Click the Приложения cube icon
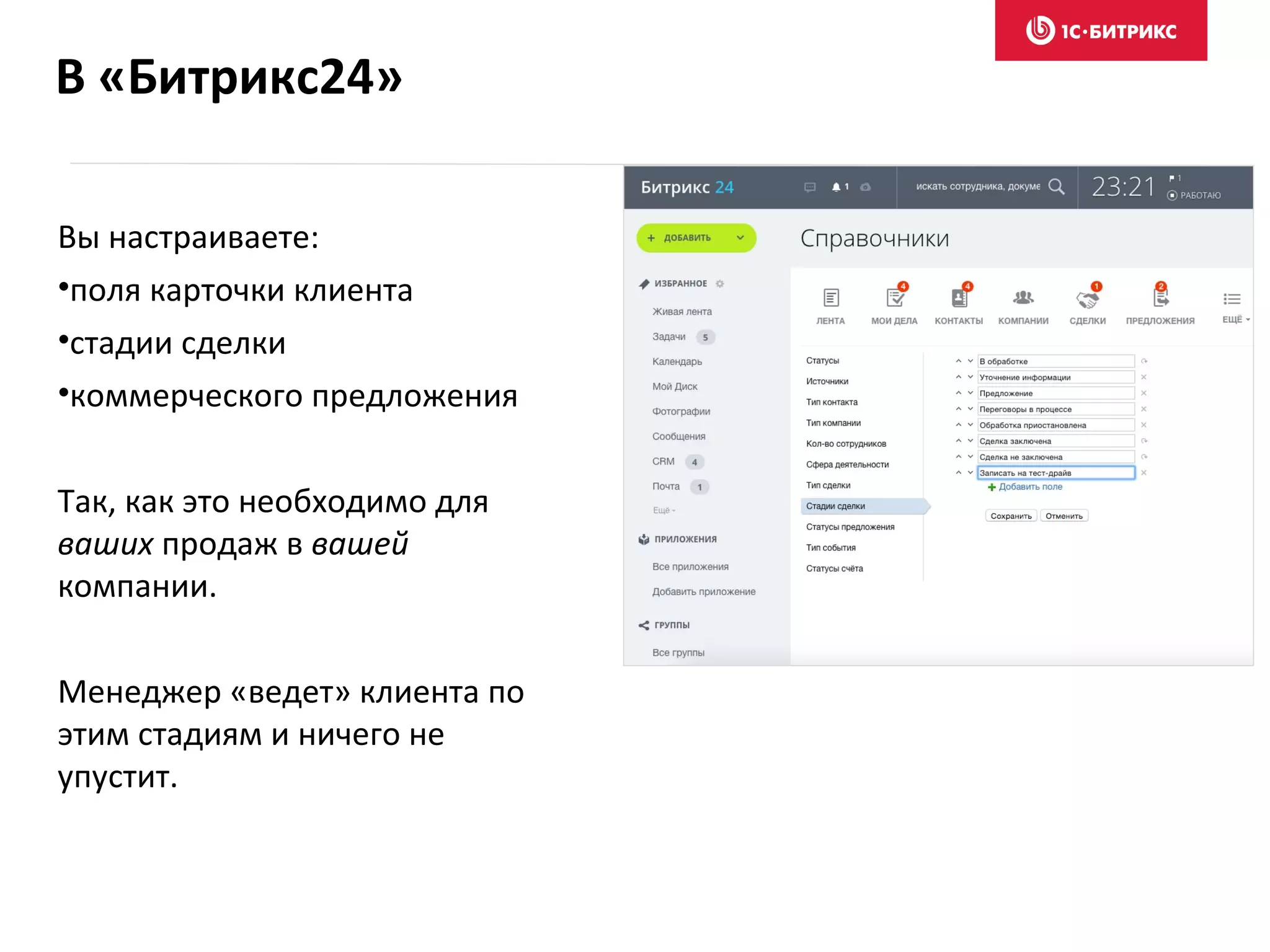The height and width of the screenshot is (952, 1270). [644, 539]
